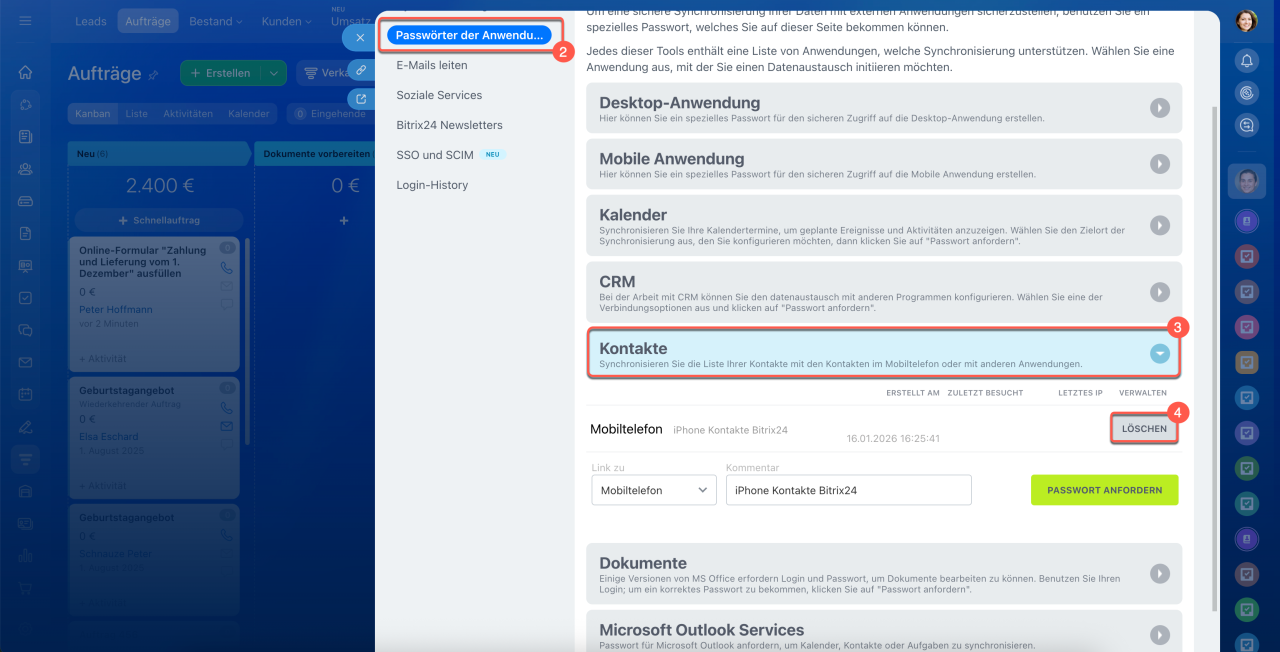Open the monitor sites icon in left sidebar
This screenshot has height=652, width=1280.
(25, 266)
